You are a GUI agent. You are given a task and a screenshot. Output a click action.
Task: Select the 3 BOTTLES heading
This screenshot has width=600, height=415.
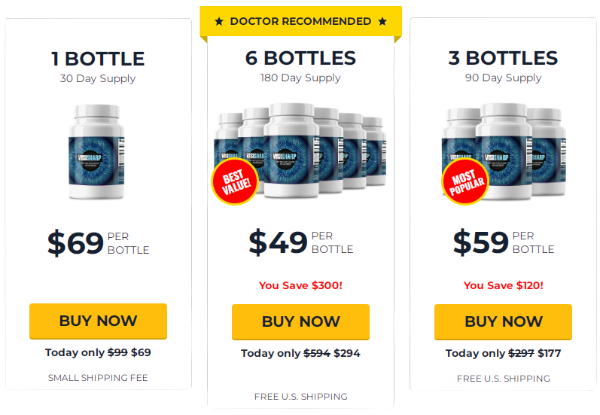503,58
